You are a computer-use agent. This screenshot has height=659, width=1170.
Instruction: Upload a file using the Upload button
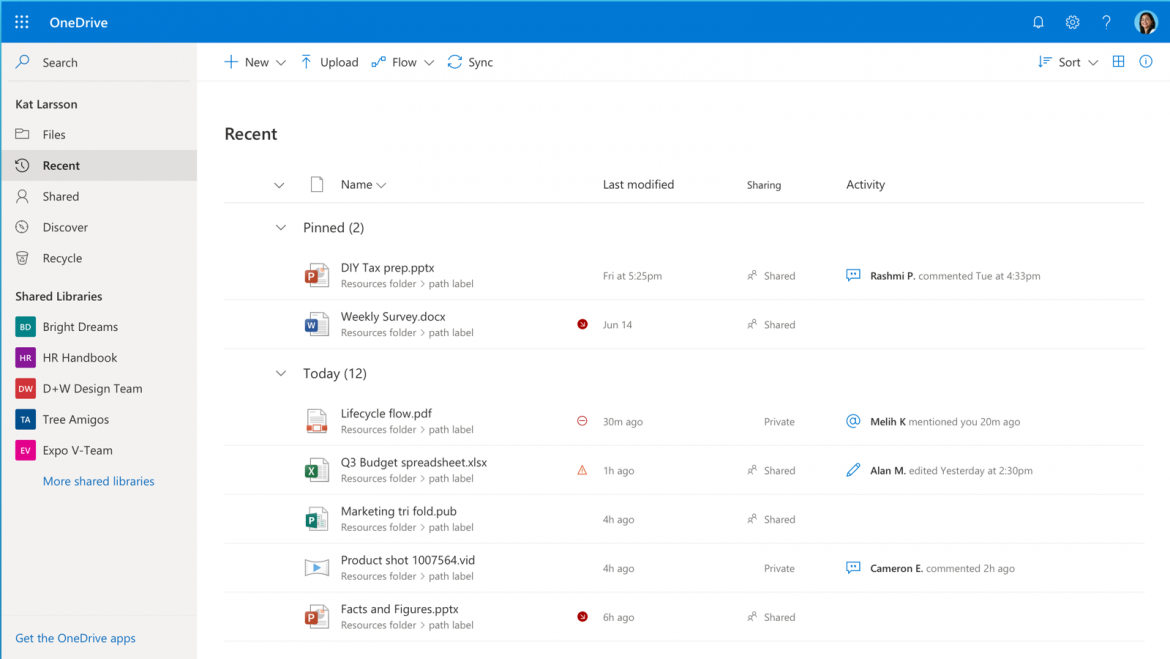click(x=330, y=61)
